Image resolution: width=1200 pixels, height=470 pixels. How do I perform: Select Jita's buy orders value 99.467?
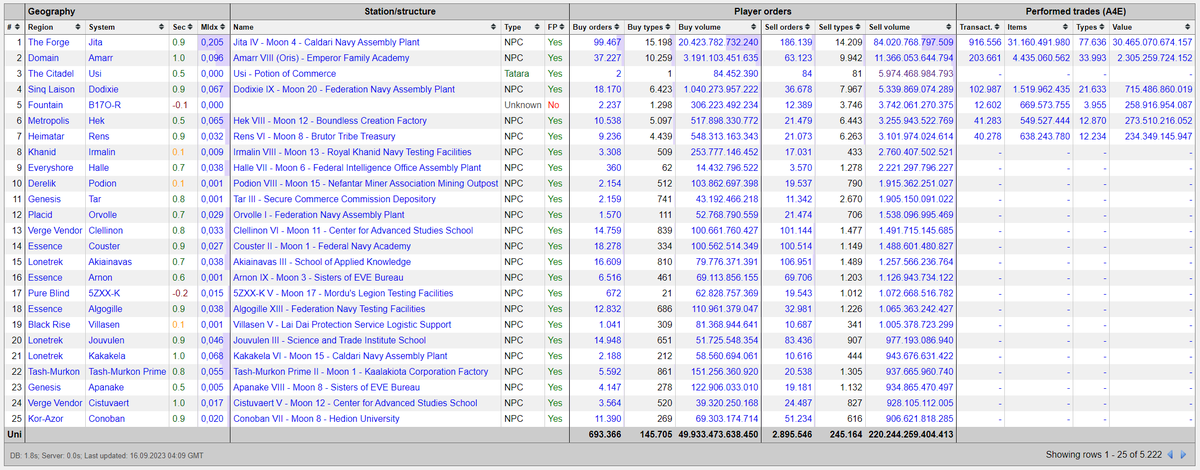(608, 43)
